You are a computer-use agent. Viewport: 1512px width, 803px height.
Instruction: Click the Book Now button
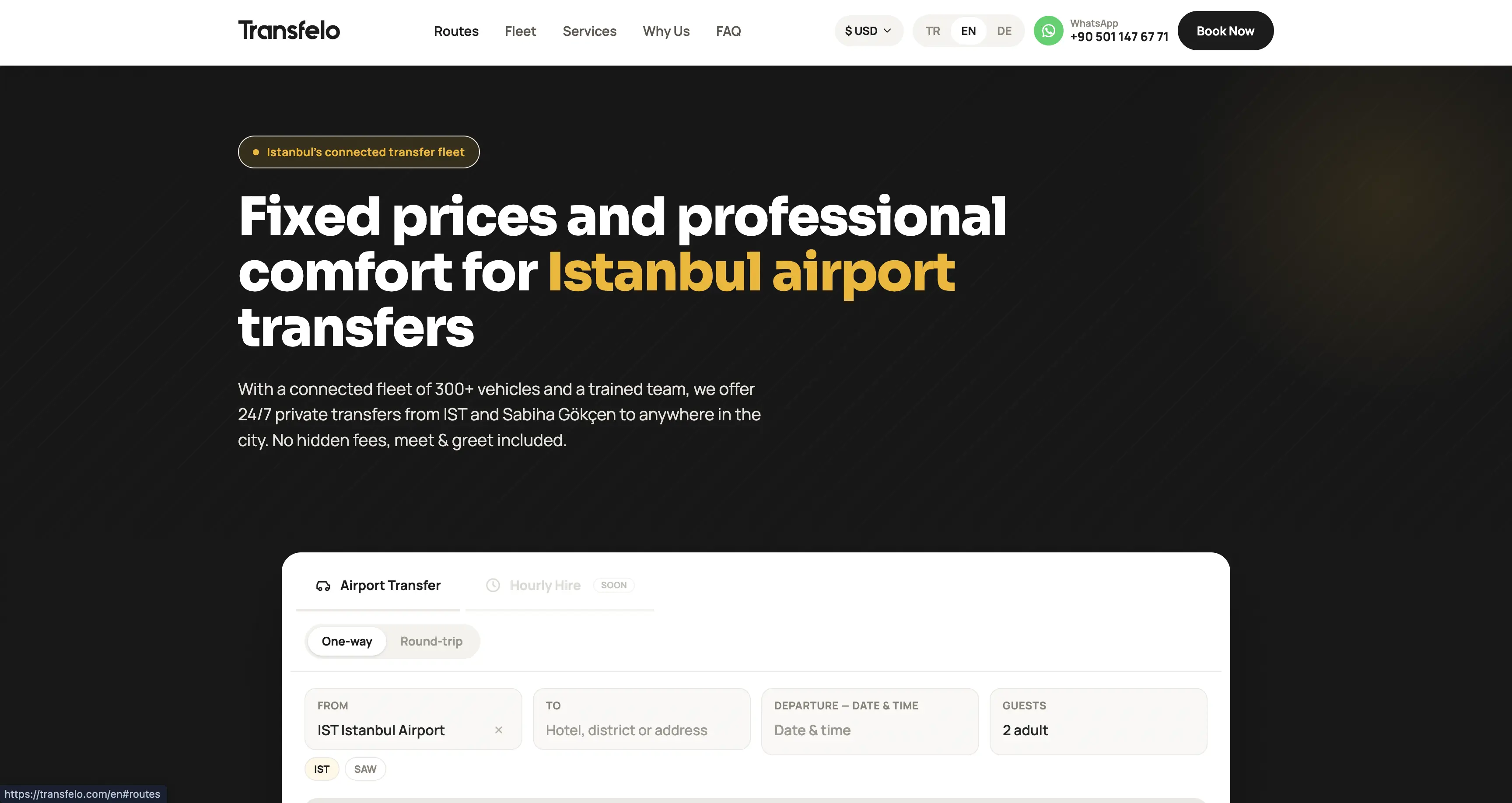[x=1225, y=31]
